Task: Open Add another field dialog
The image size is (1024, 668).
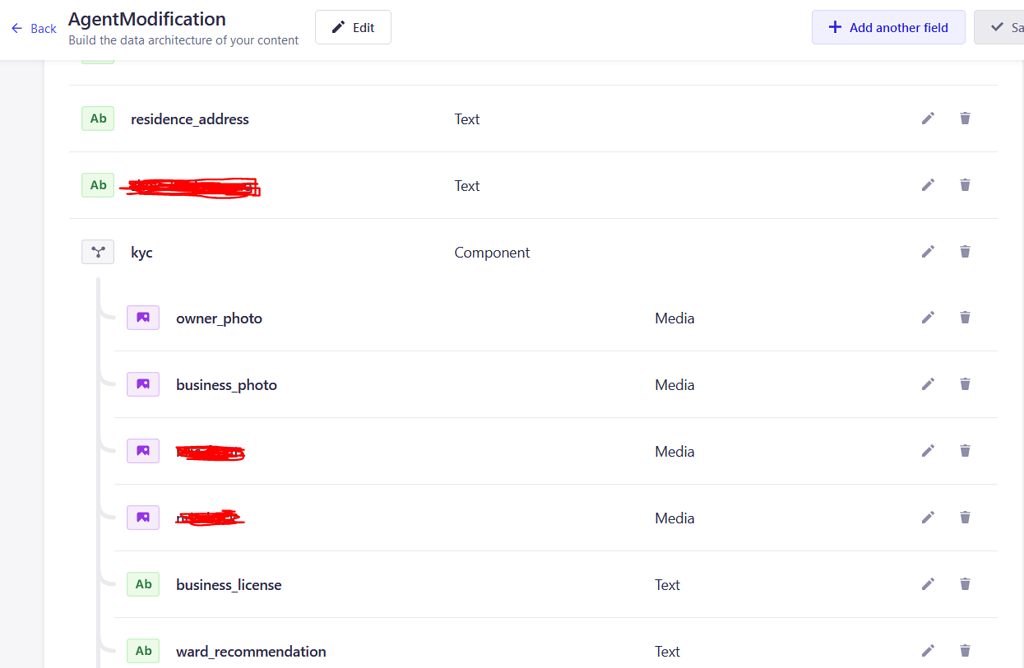Action: coord(888,27)
